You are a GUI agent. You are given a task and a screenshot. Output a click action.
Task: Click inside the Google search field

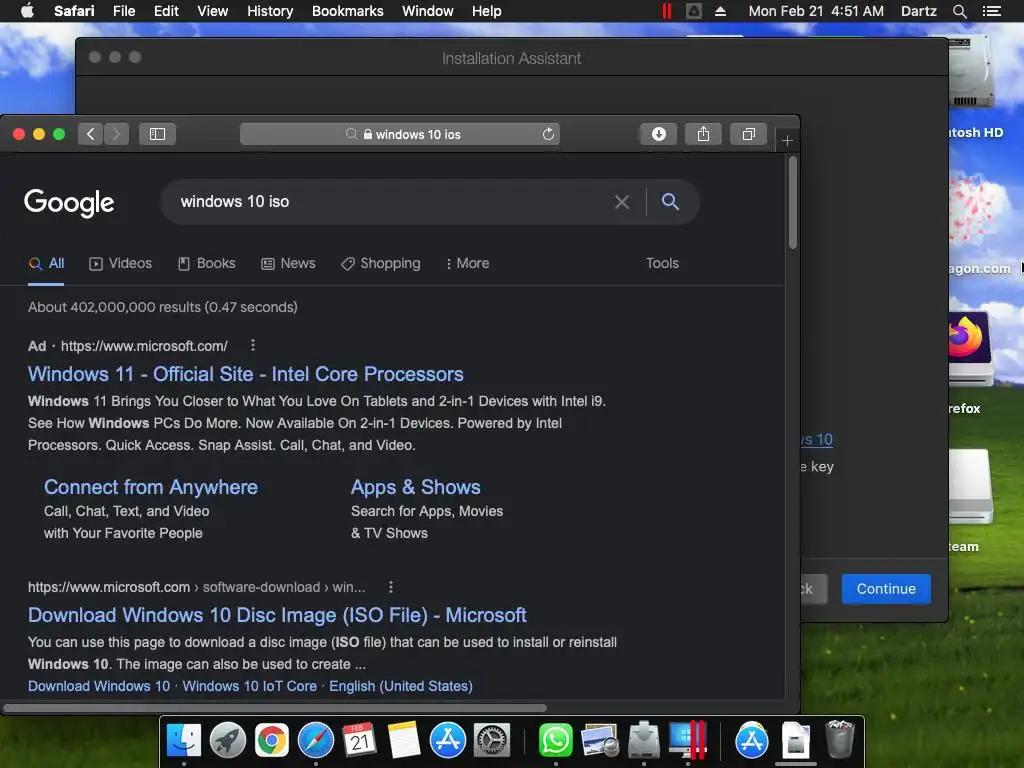392,202
